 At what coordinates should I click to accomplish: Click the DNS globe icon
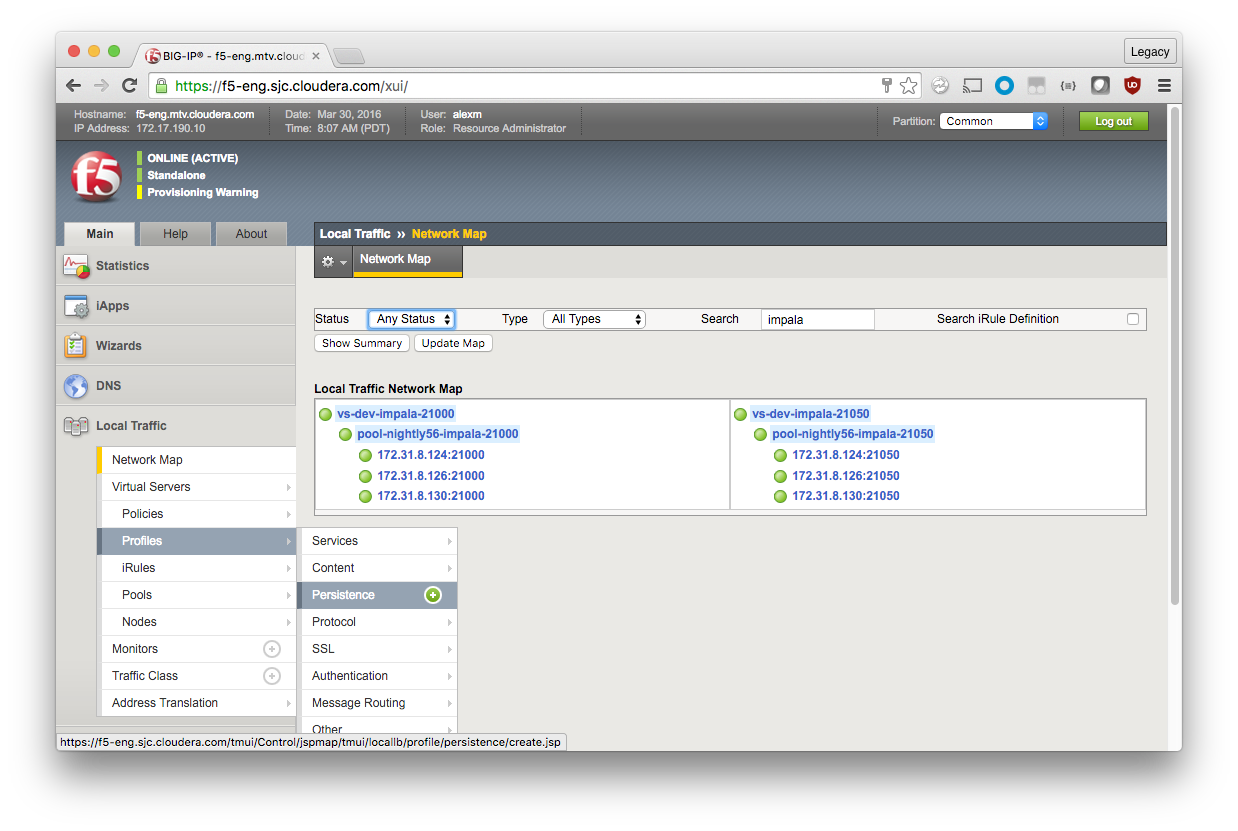[76, 386]
